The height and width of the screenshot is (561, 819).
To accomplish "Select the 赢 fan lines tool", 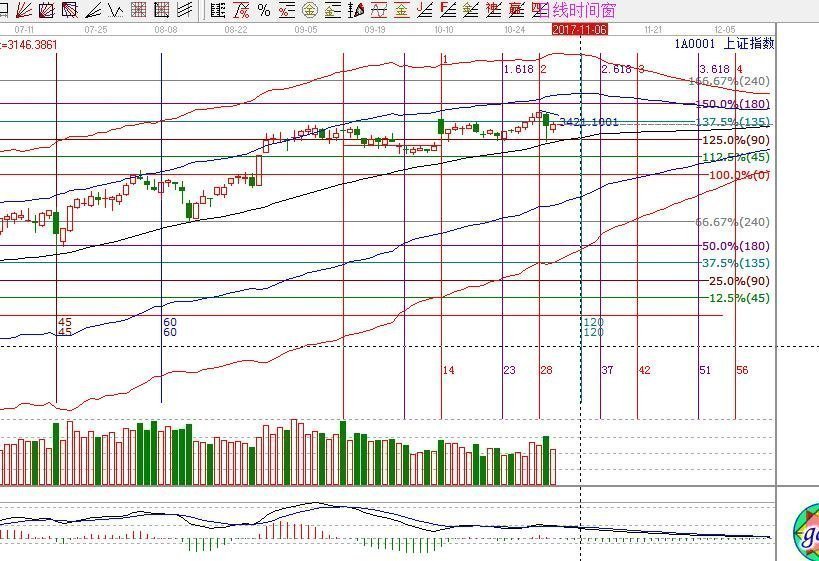I will point(517,10).
